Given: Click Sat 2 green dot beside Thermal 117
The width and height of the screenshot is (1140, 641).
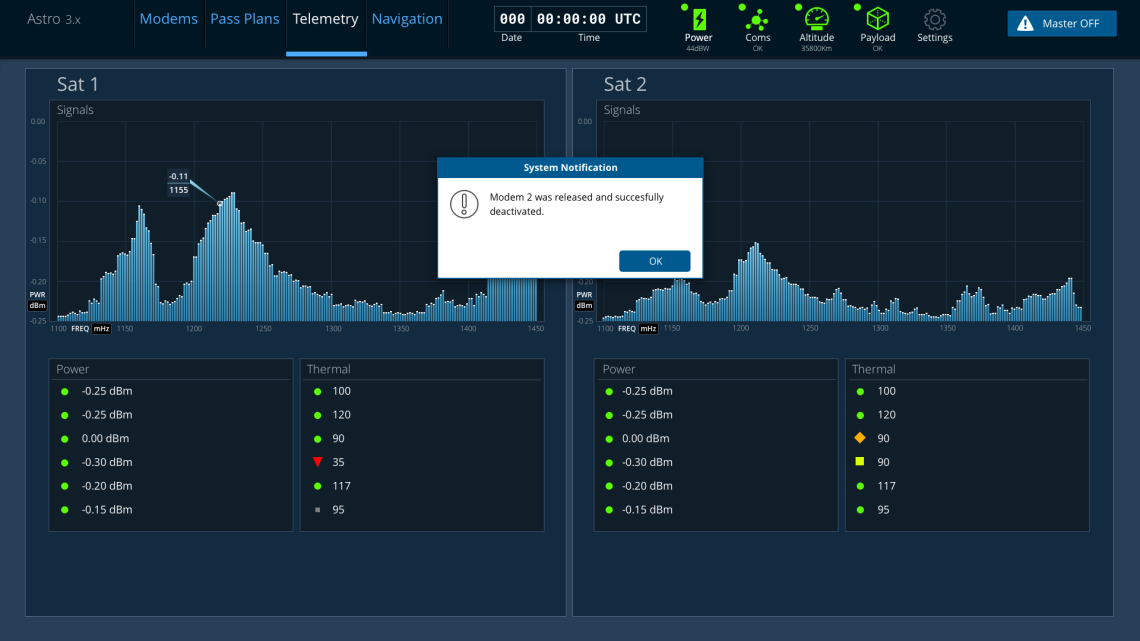Looking at the screenshot, I should 860,486.
